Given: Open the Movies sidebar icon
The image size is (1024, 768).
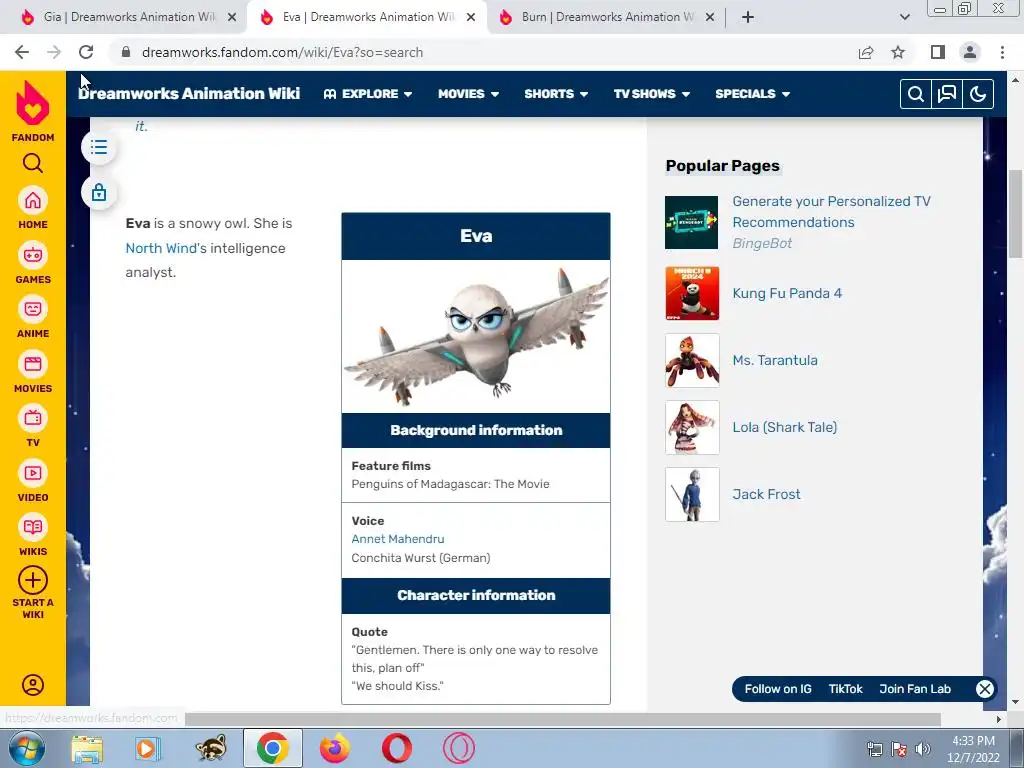Looking at the screenshot, I should 33,364.
